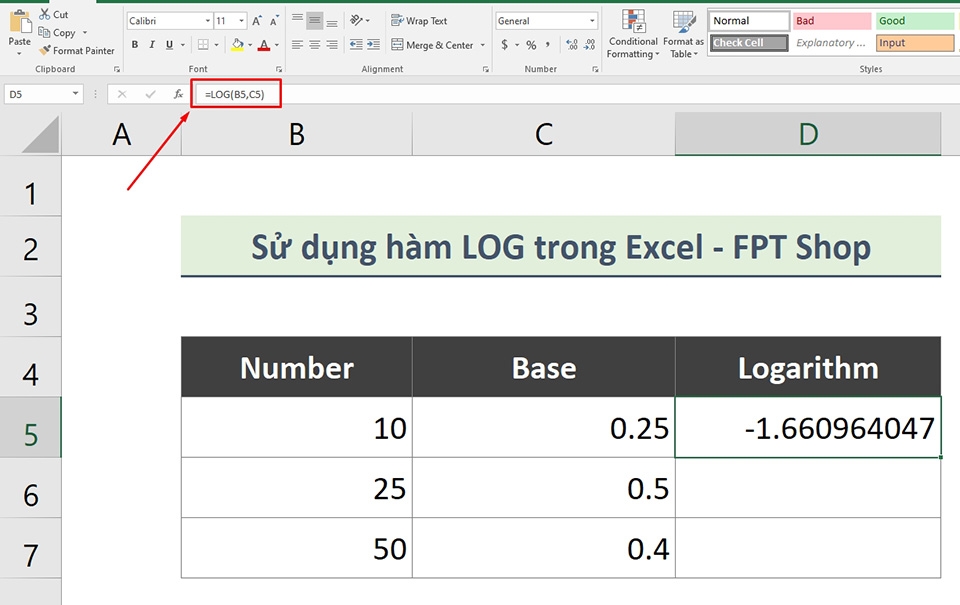Open Number group dialog launcher
Image resolution: width=960 pixels, height=605 pixels.
595,69
